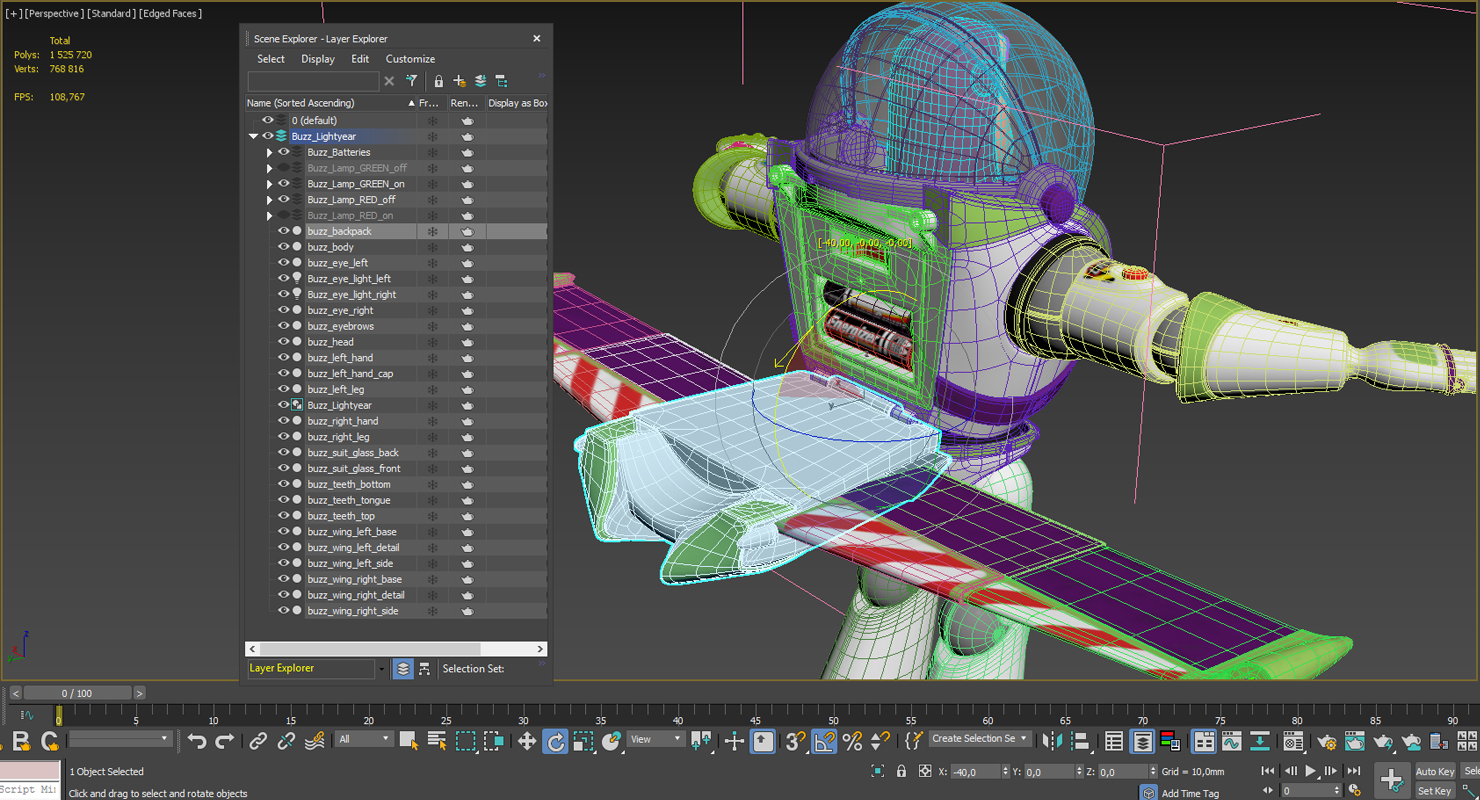Enable the Angle Snap toggle
This screenshot has height=800, width=1480.
pyautogui.click(x=822, y=741)
